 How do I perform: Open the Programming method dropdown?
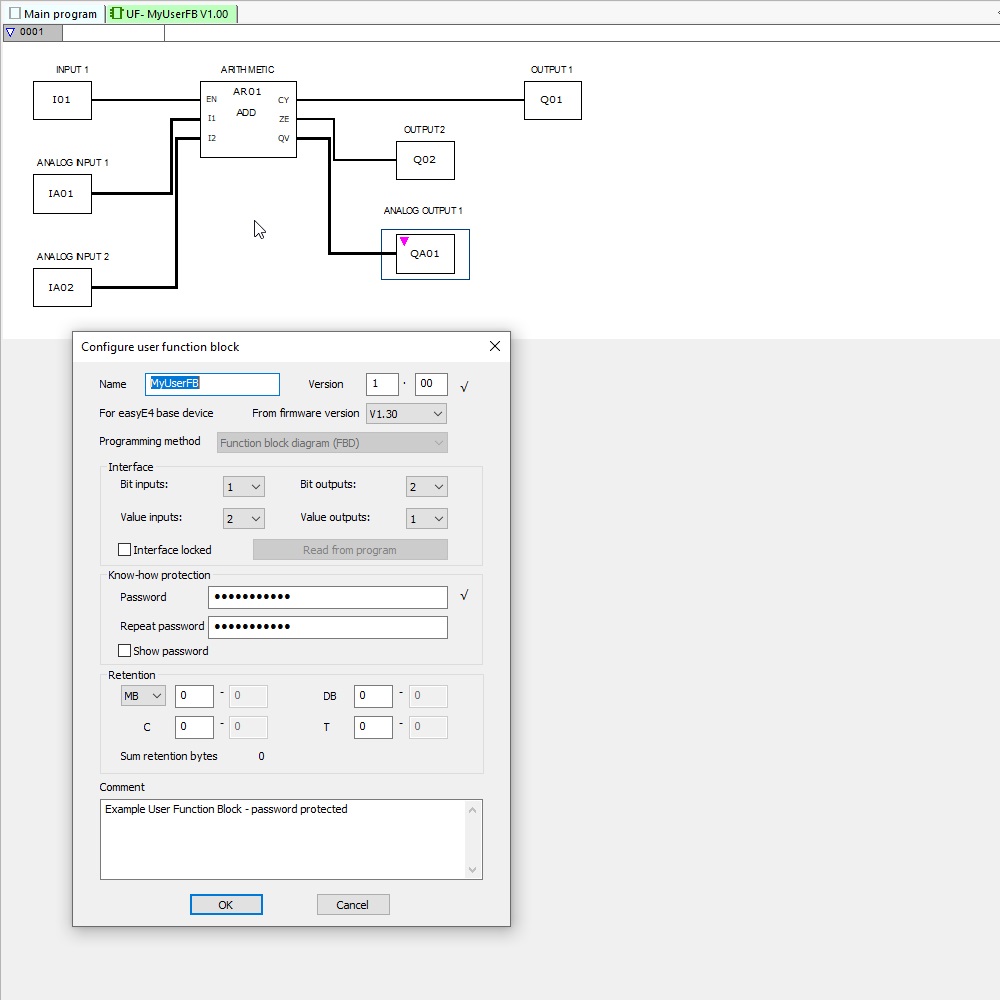coord(332,443)
